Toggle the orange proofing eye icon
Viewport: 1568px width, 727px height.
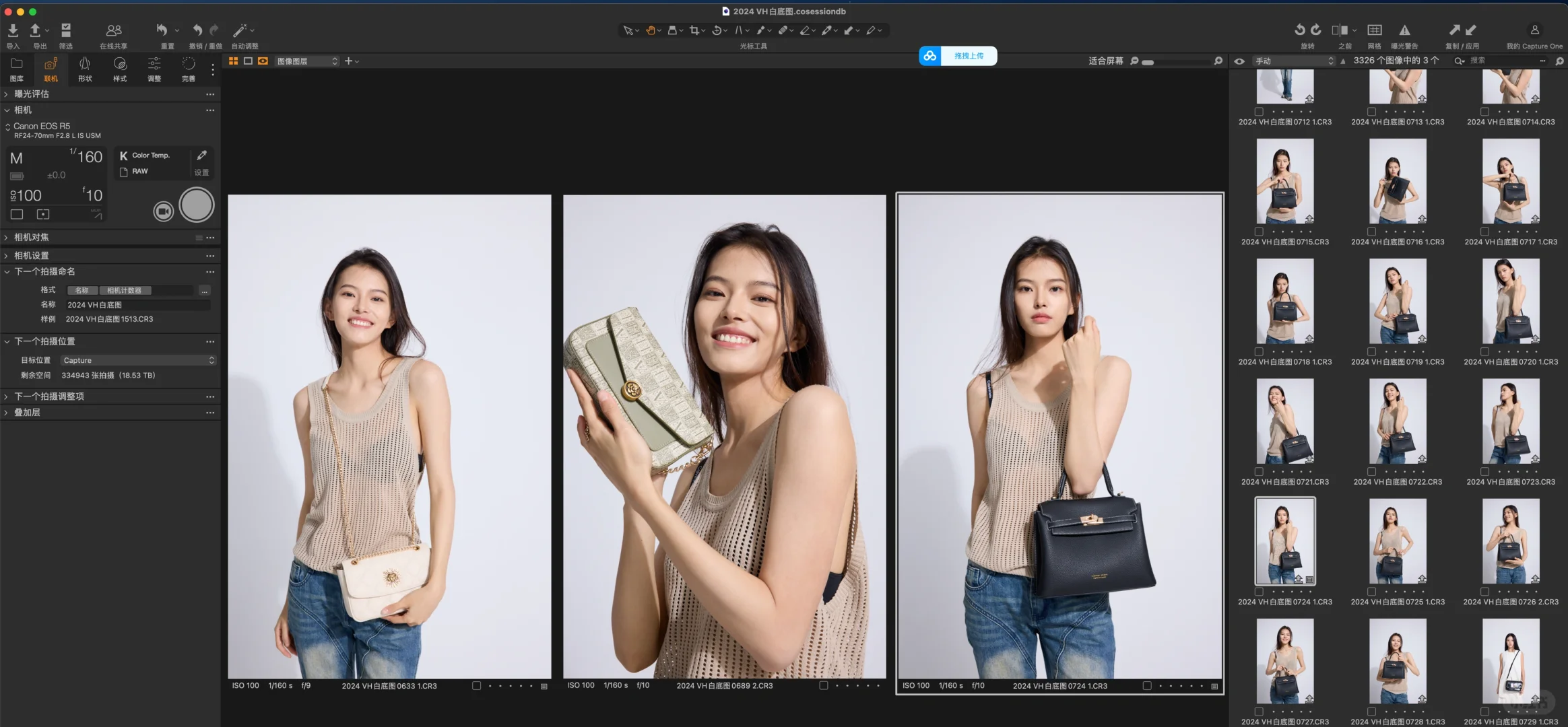pos(263,61)
